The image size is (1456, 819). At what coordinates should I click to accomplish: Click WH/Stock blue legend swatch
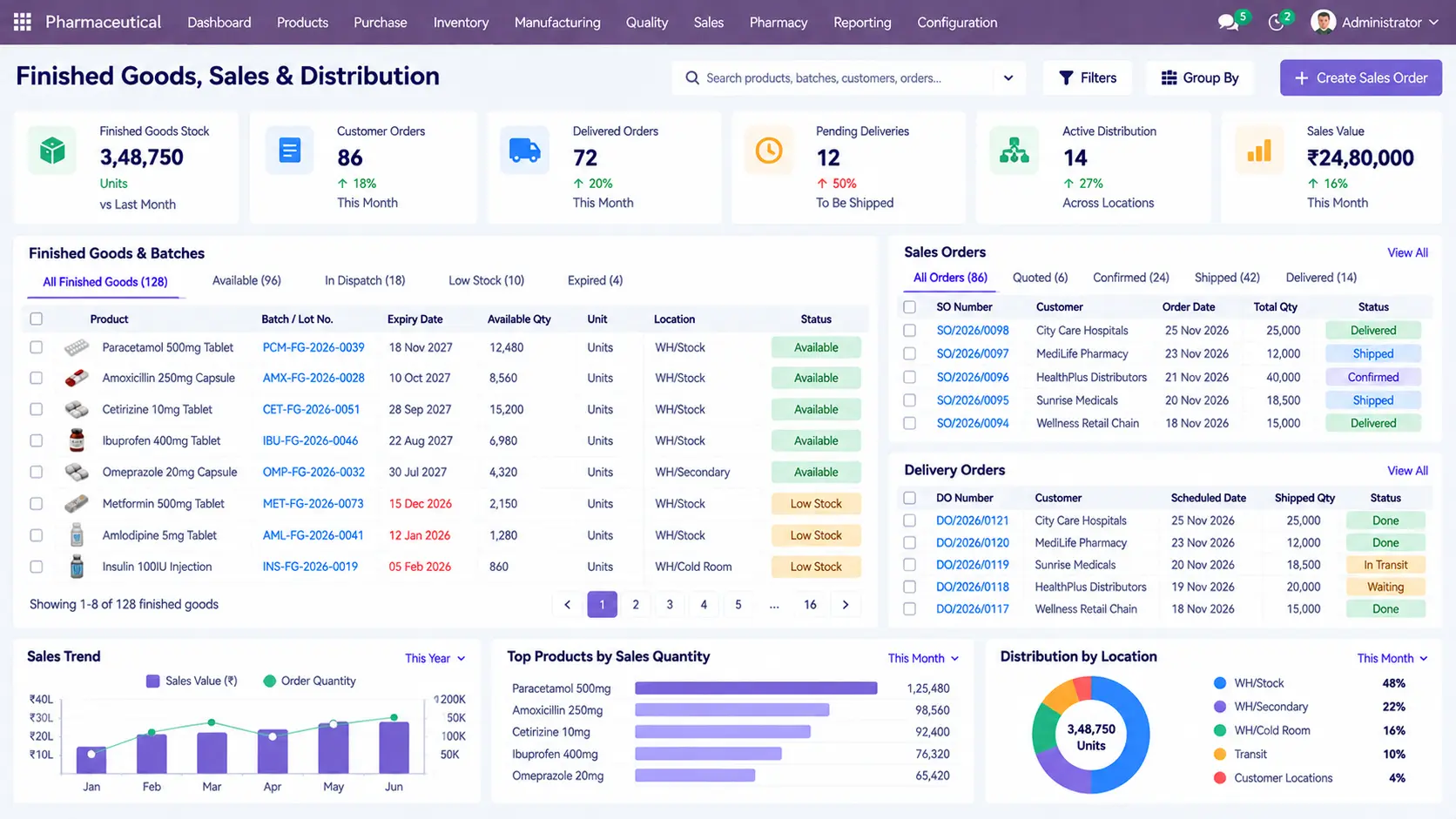pyautogui.click(x=1220, y=683)
